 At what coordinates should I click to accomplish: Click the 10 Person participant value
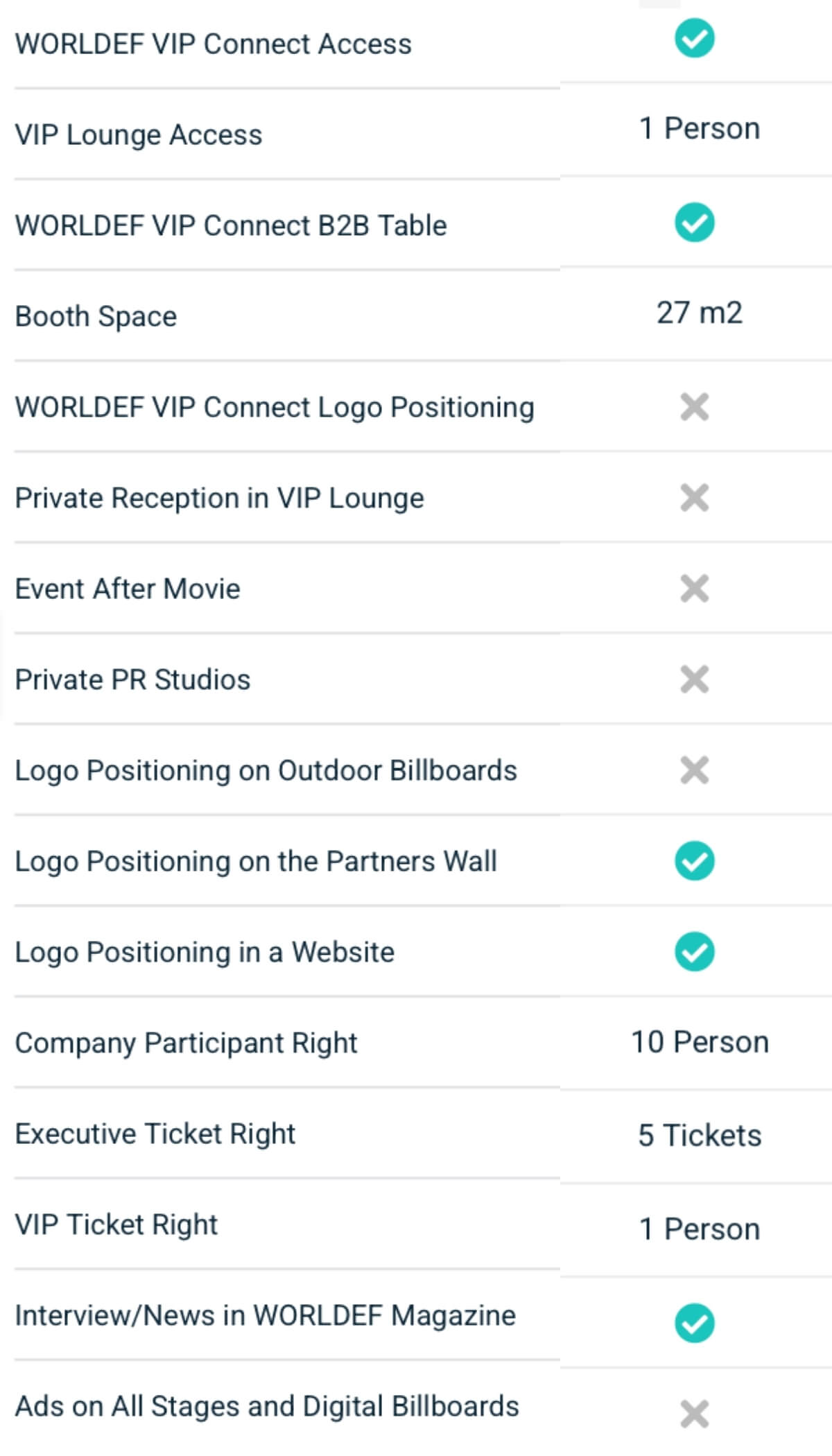point(699,1042)
